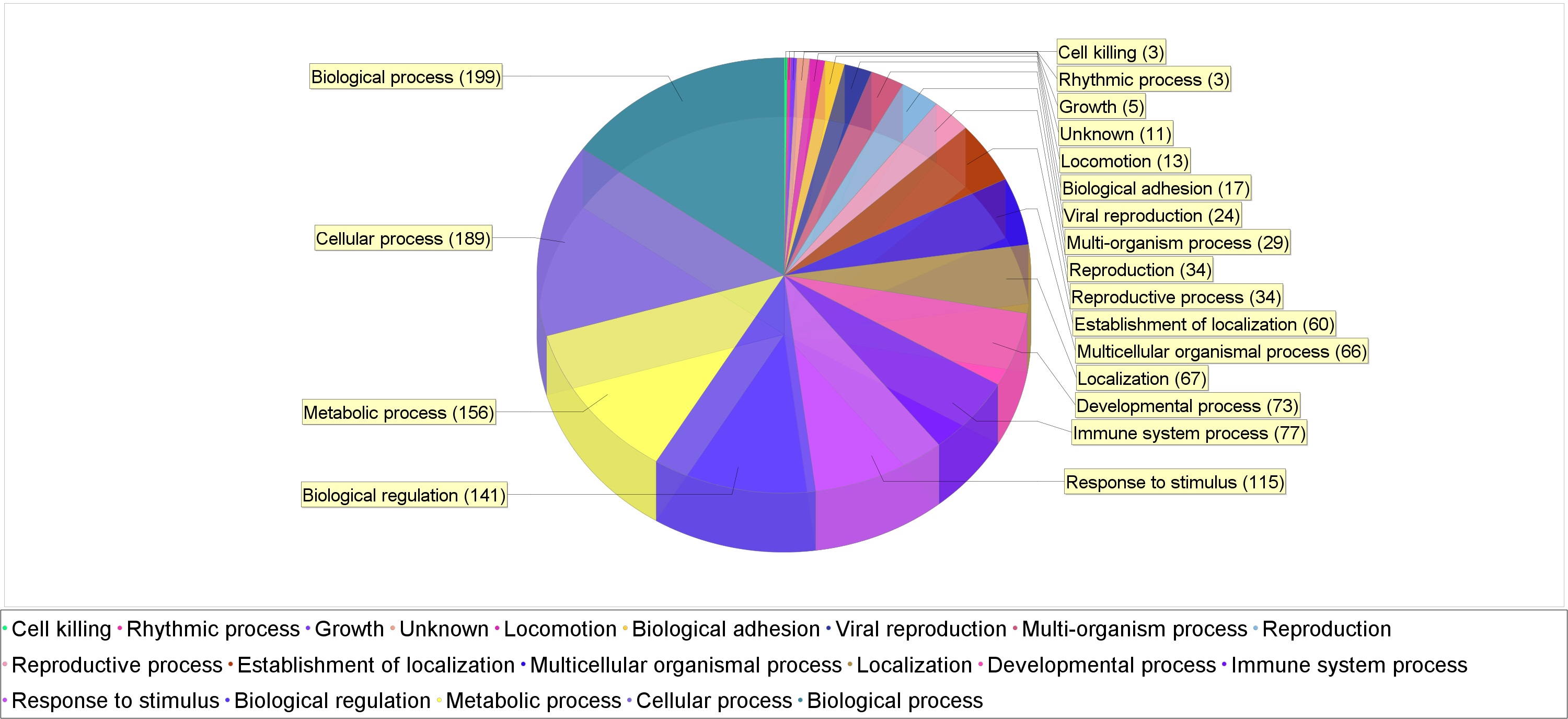Click the Biological regulation (141) label
The height and width of the screenshot is (719, 1568).
tap(403, 495)
